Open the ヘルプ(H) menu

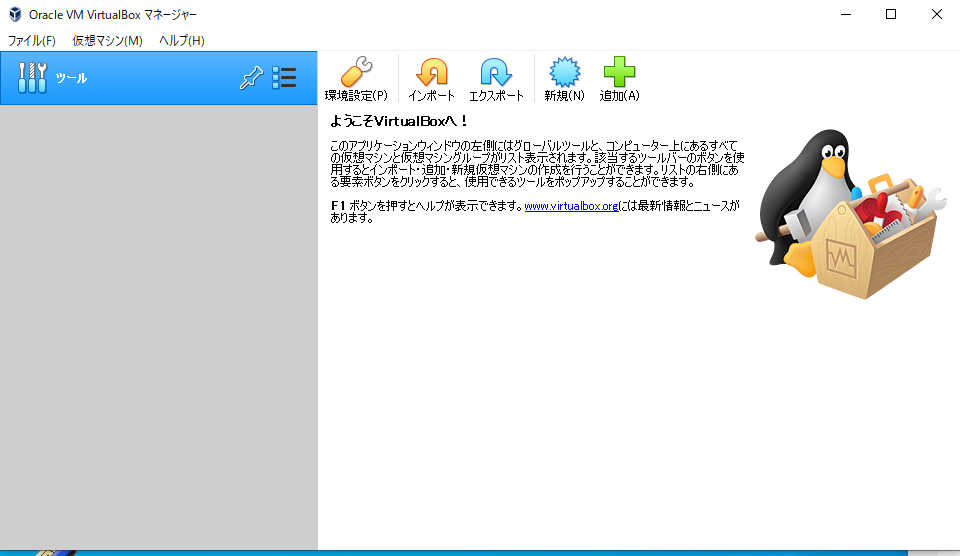tap(181, 40)
